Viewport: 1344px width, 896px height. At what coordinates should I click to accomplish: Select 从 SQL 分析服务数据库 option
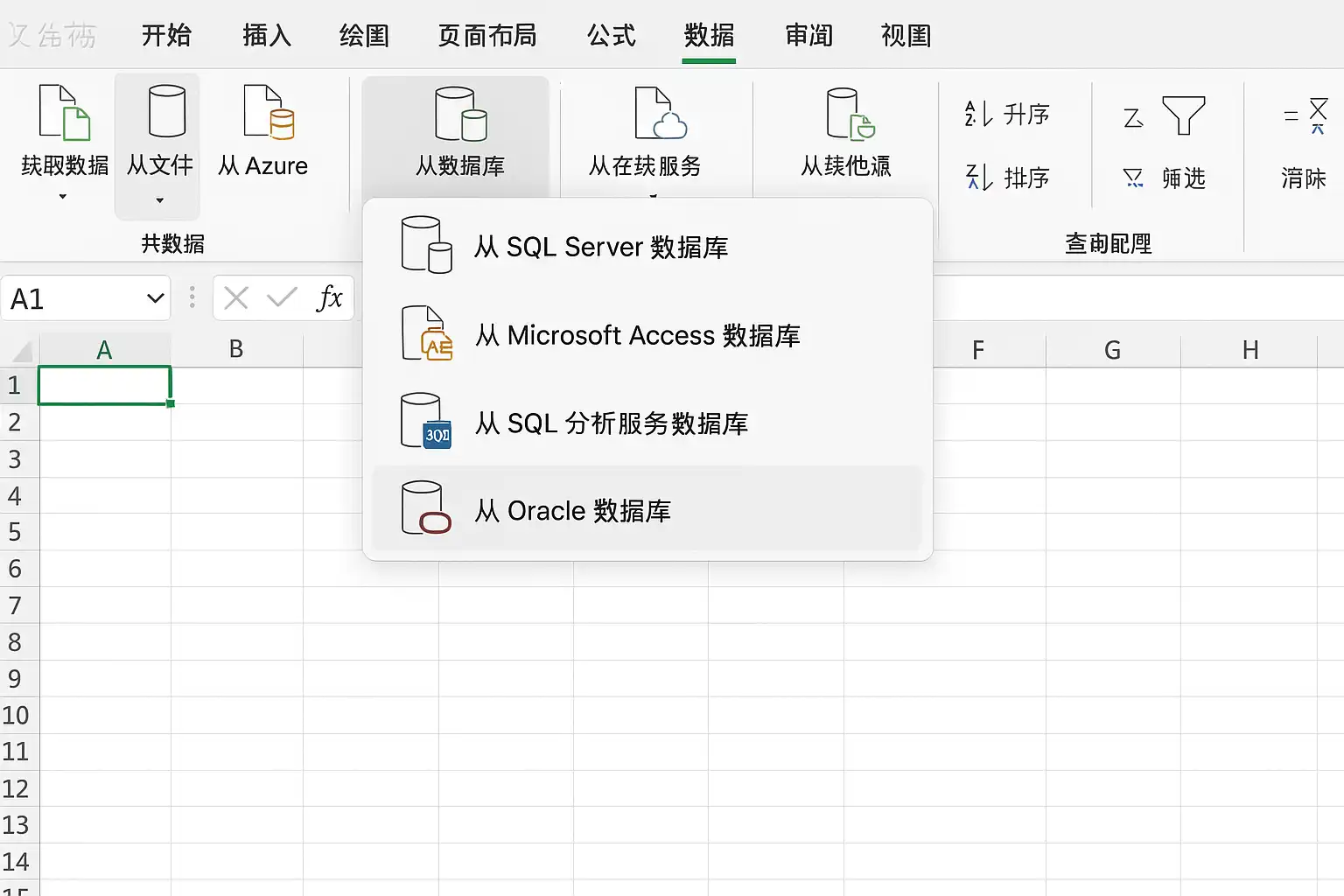pyautogui.click(x=647, y=423)
